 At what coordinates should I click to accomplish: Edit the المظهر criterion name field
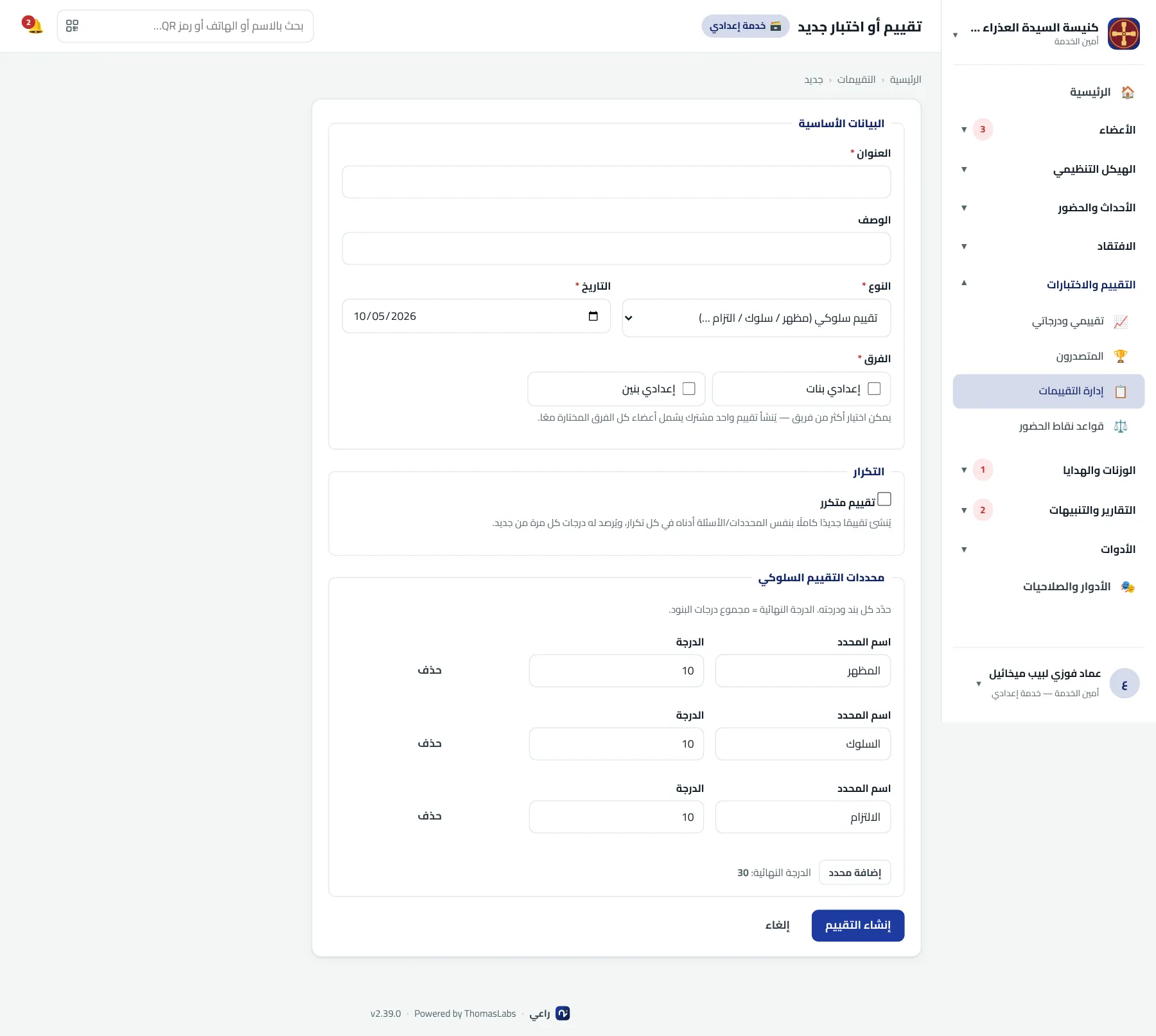(803, 671)
